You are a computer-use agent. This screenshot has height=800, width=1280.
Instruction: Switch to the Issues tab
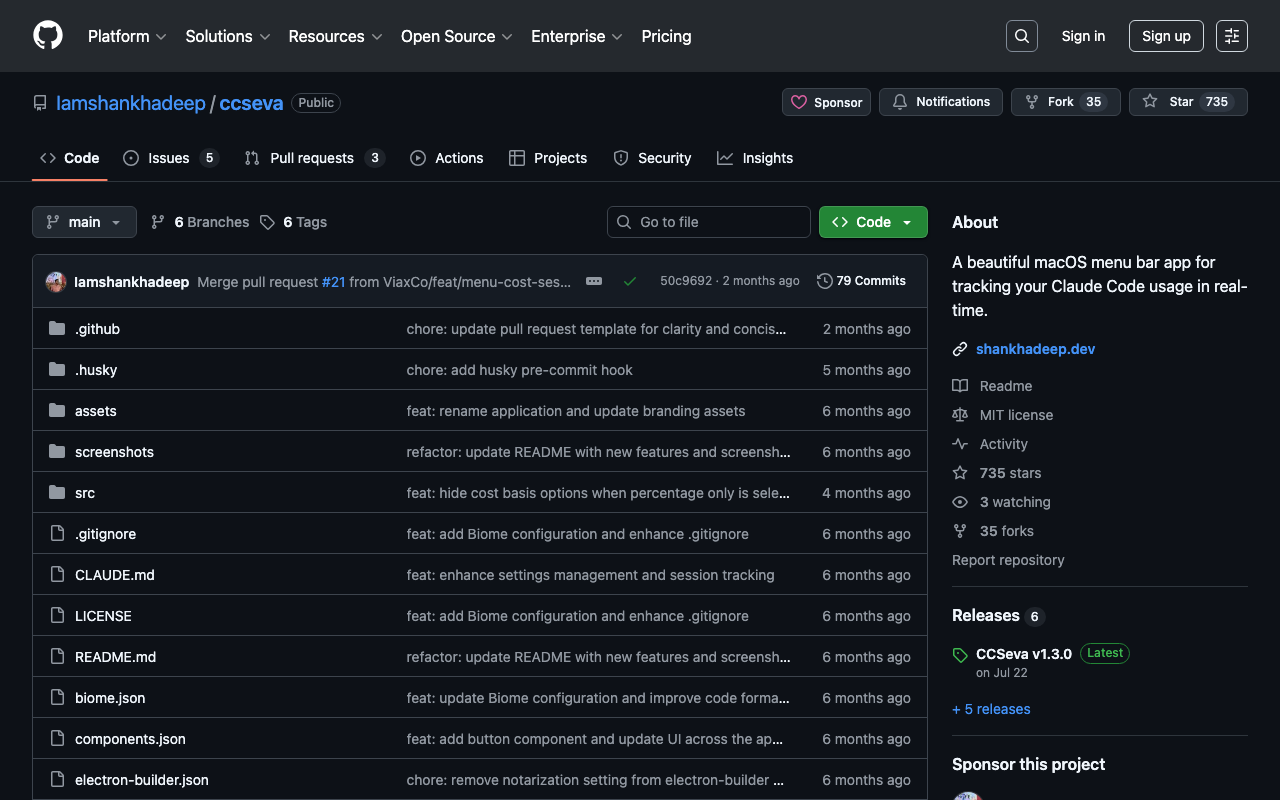click(x=169, y=158)
